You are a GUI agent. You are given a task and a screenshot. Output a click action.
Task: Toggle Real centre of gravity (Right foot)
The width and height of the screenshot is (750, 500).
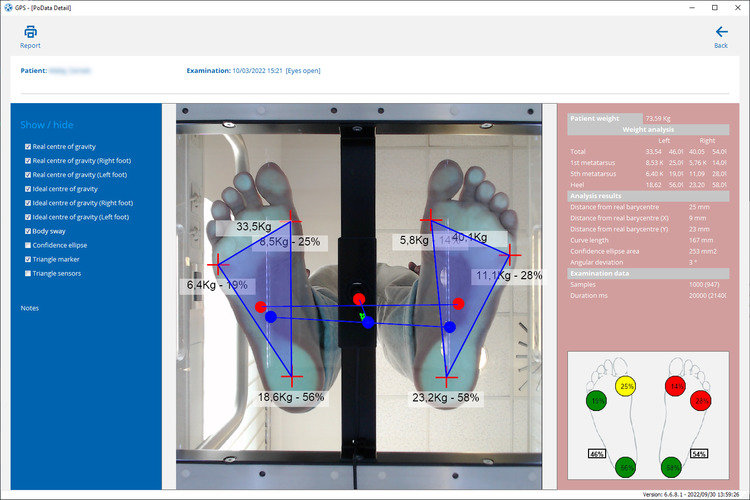point(28,161)
